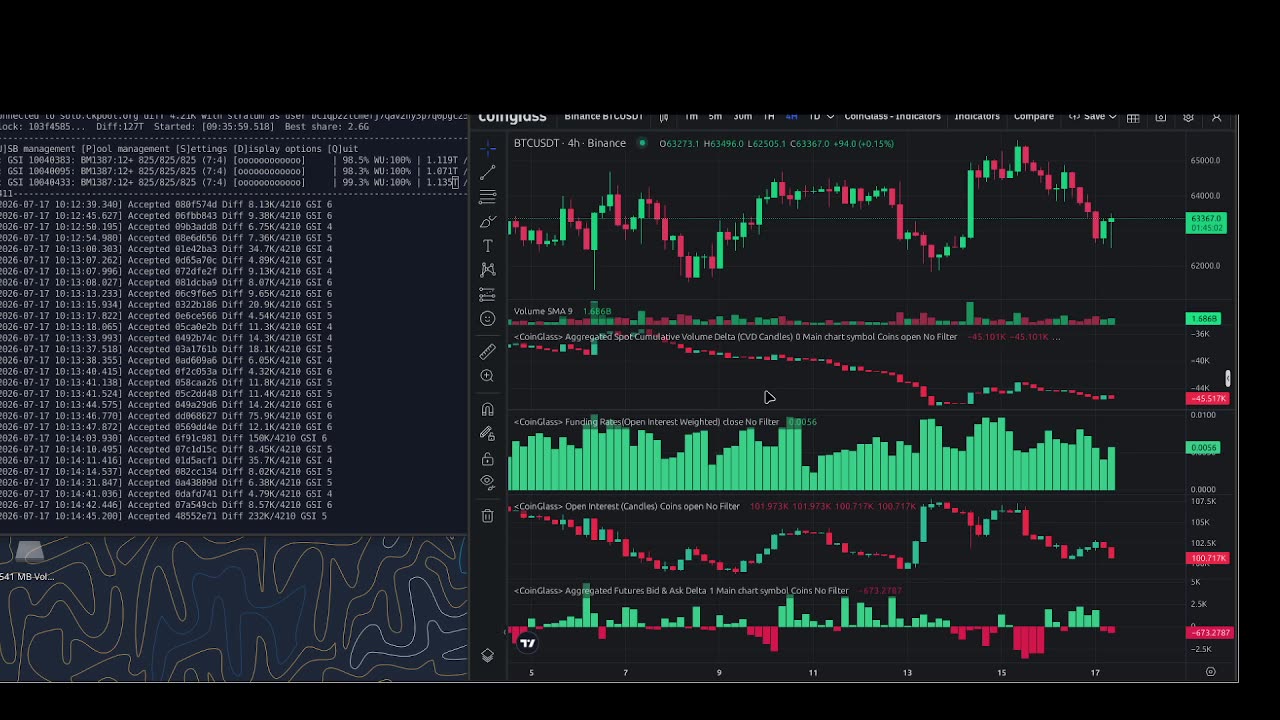Open chart settings gear icon

[1188, 118]
